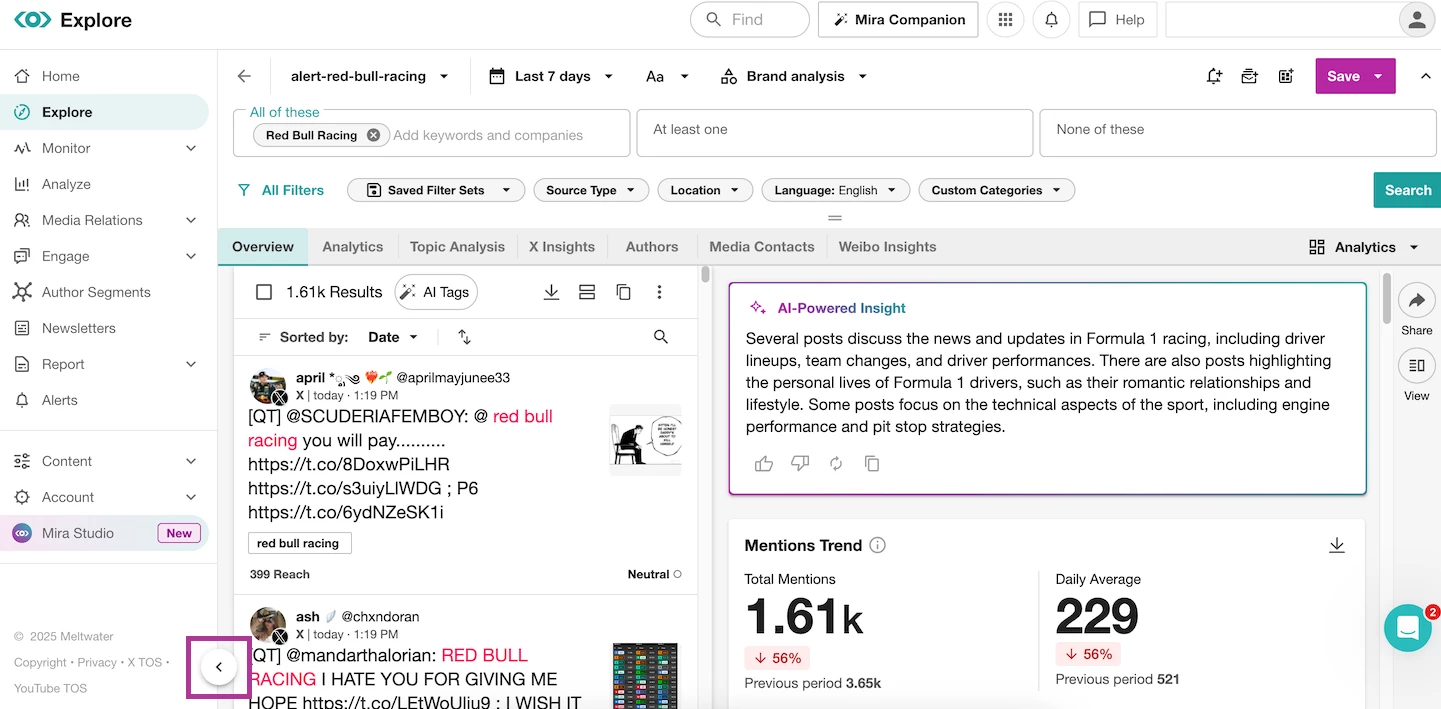Screen dimensions: 1441x709
Task: Open the Privacy link
Action: tap(97, 662)
